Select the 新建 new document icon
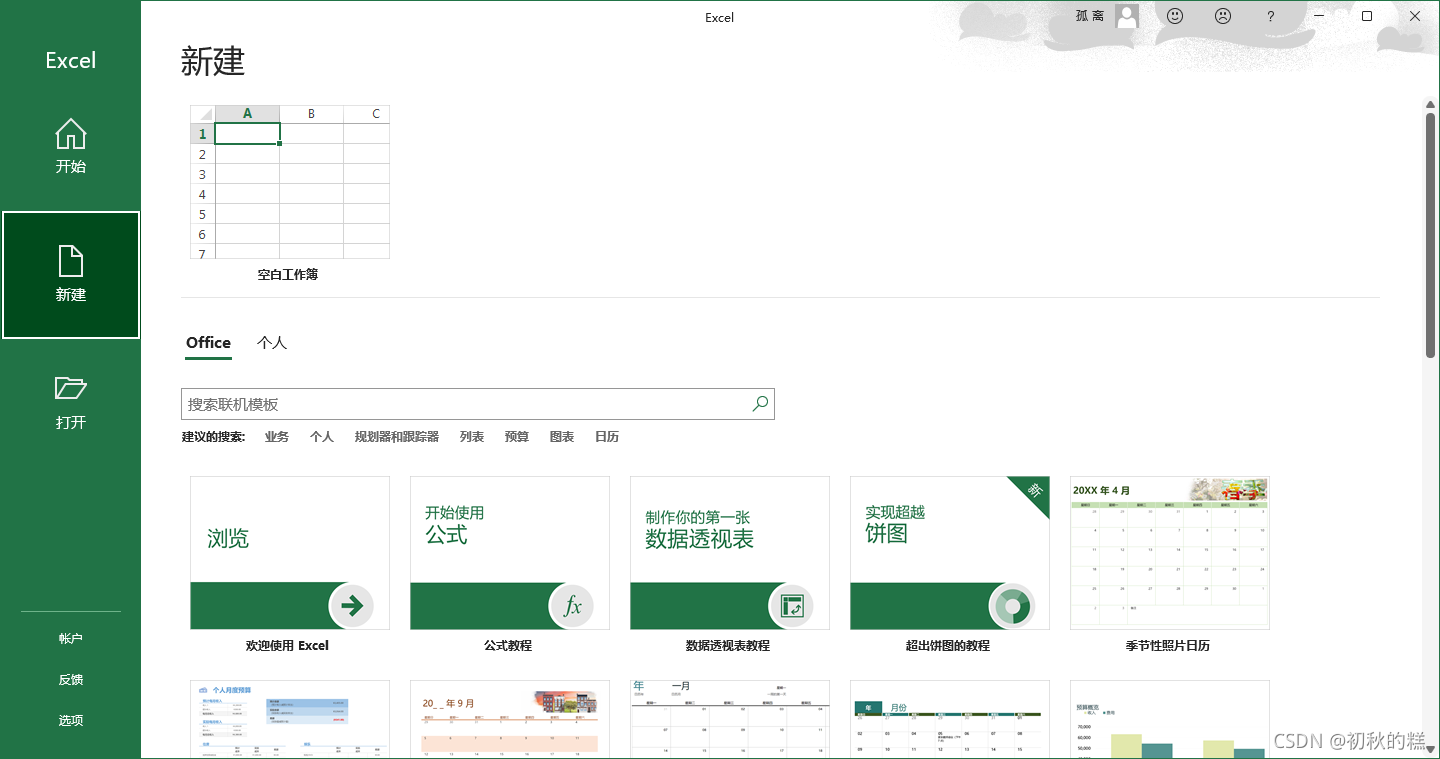This screenshot has width=1440, height=759. pos(70,261)
